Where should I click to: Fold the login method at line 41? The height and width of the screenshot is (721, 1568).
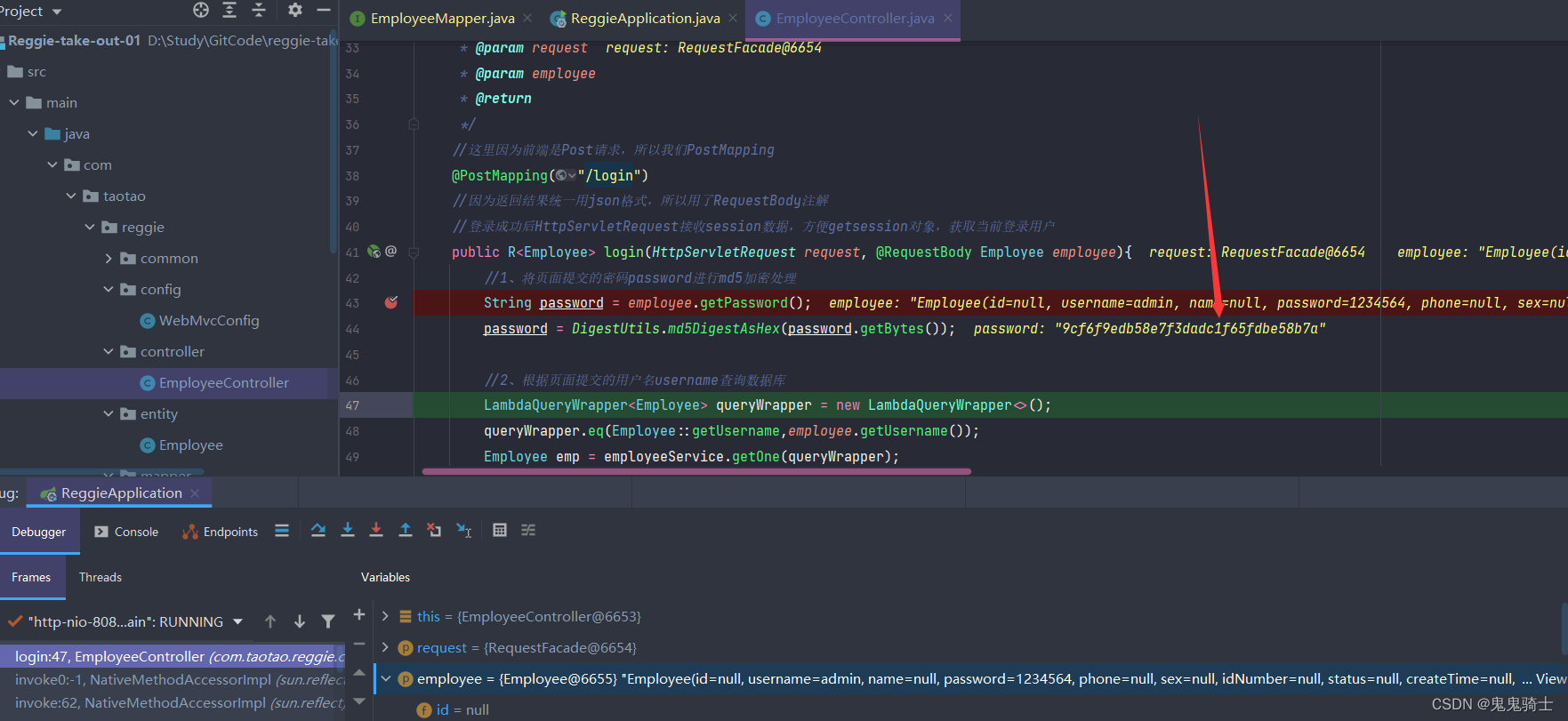click(414, 252)
